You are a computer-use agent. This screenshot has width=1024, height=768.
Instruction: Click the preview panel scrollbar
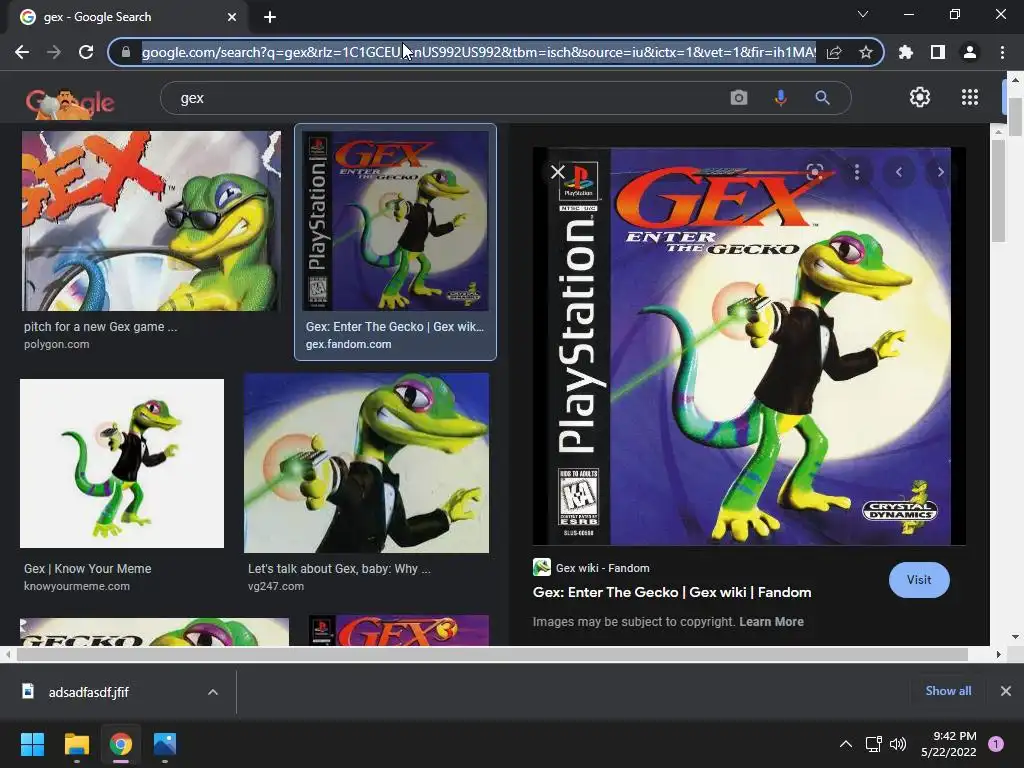998,191
